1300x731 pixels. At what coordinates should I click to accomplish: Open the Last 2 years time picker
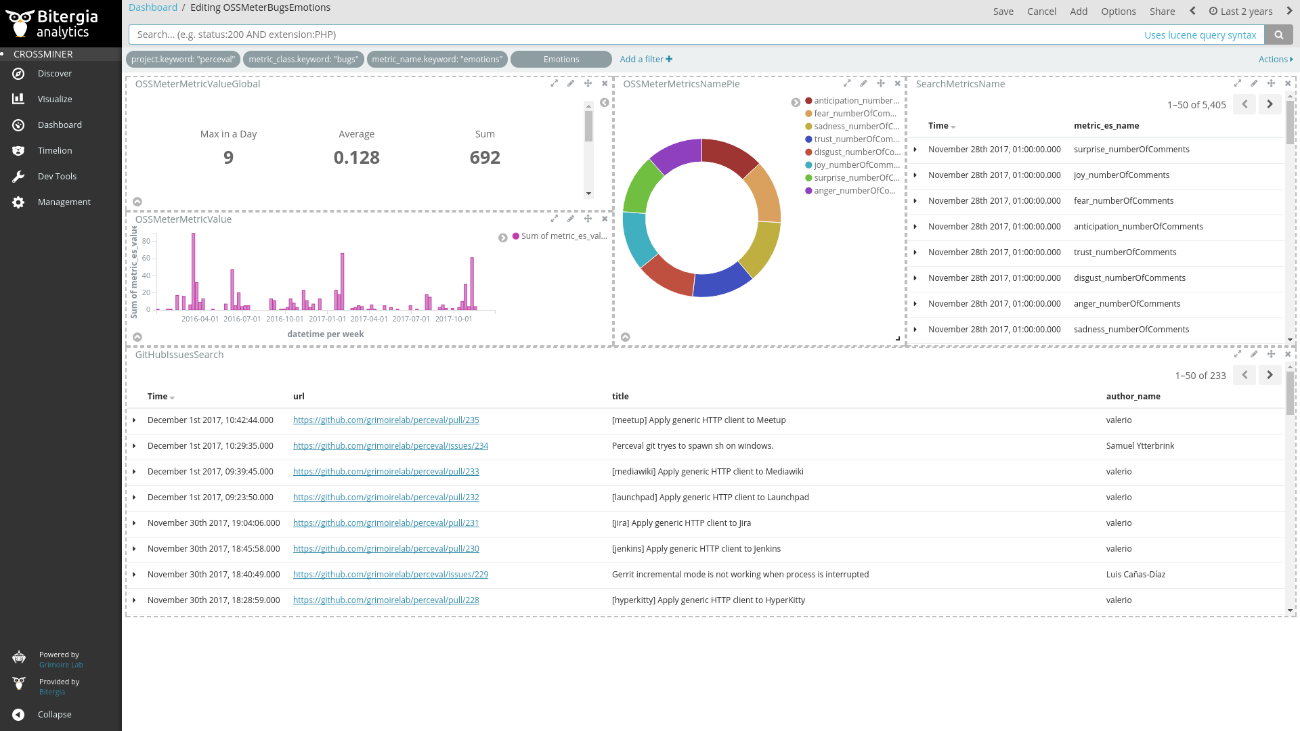click(1240, 11)
